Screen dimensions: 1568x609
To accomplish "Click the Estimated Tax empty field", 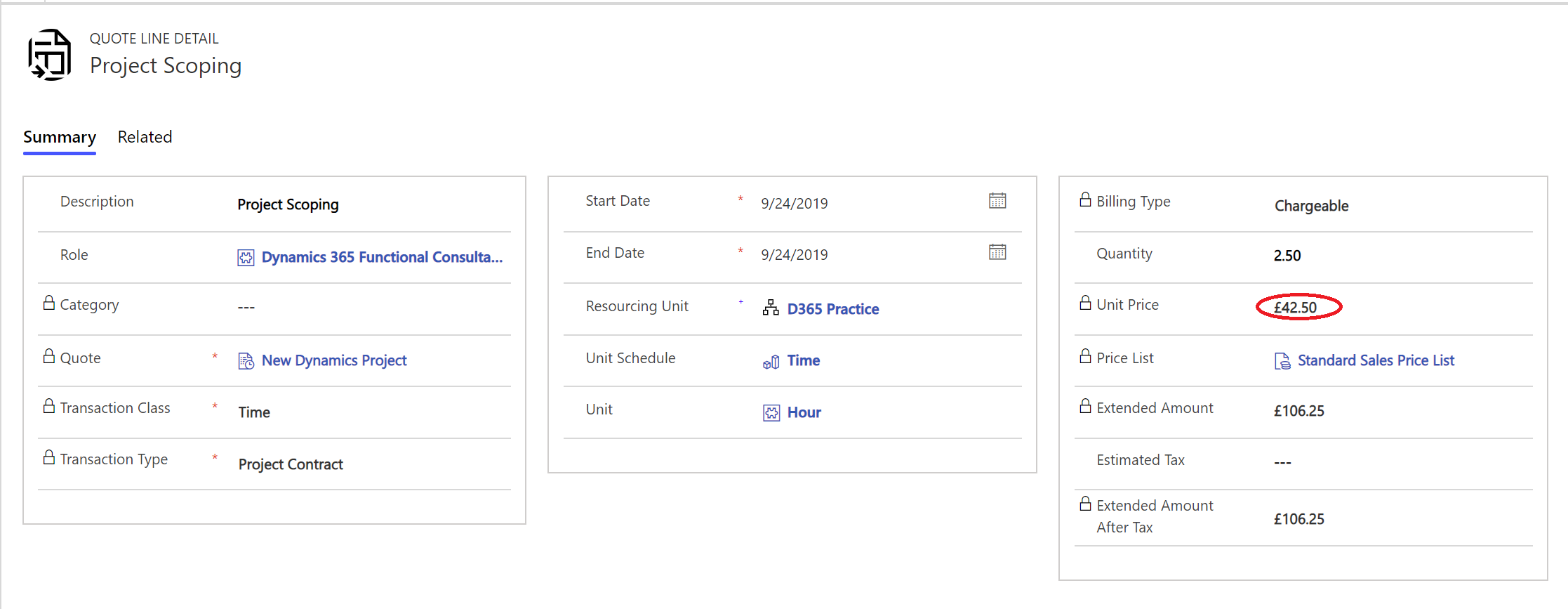I will click(x=1282, y=462).
